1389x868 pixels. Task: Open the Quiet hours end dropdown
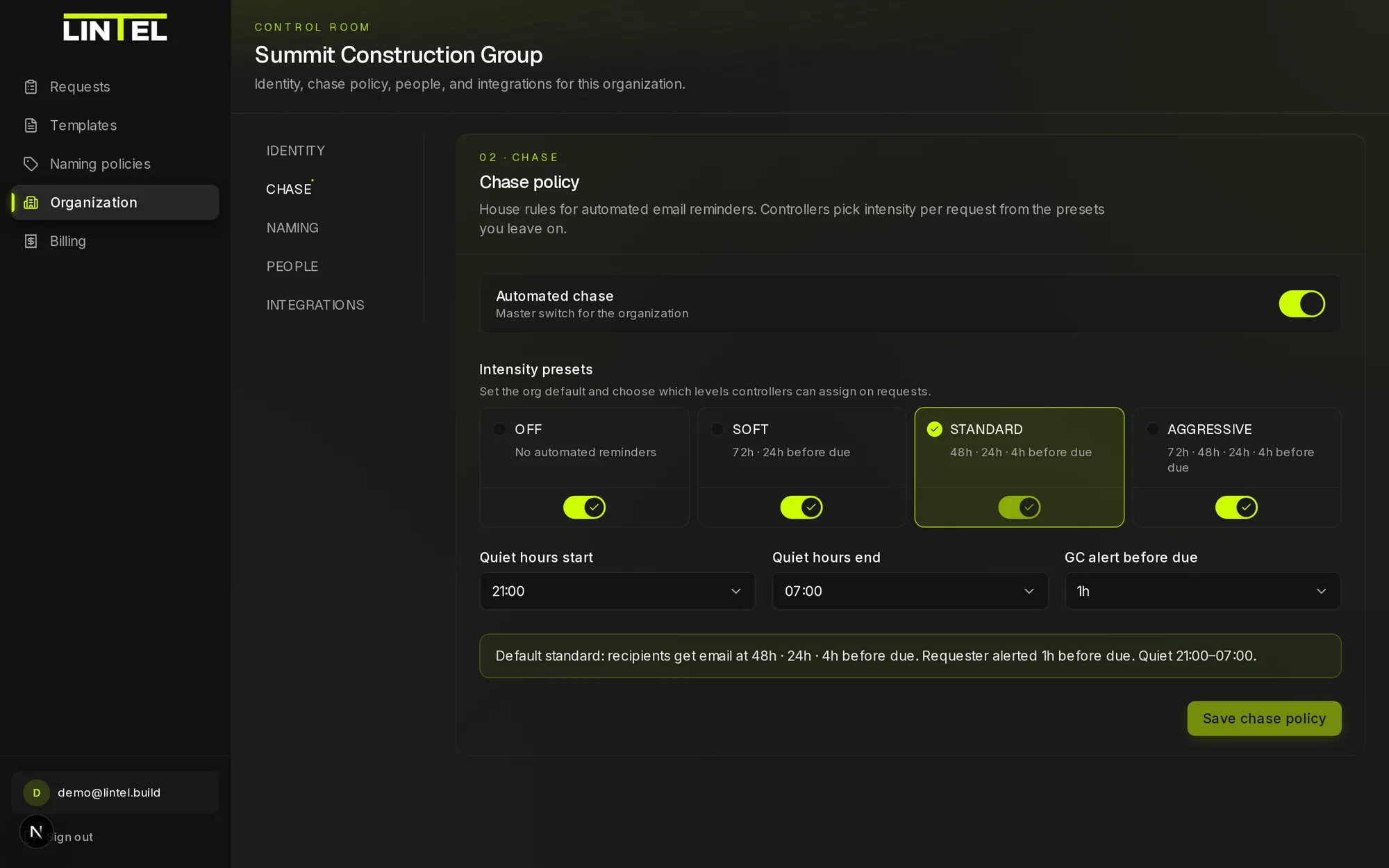click(910, 591)
